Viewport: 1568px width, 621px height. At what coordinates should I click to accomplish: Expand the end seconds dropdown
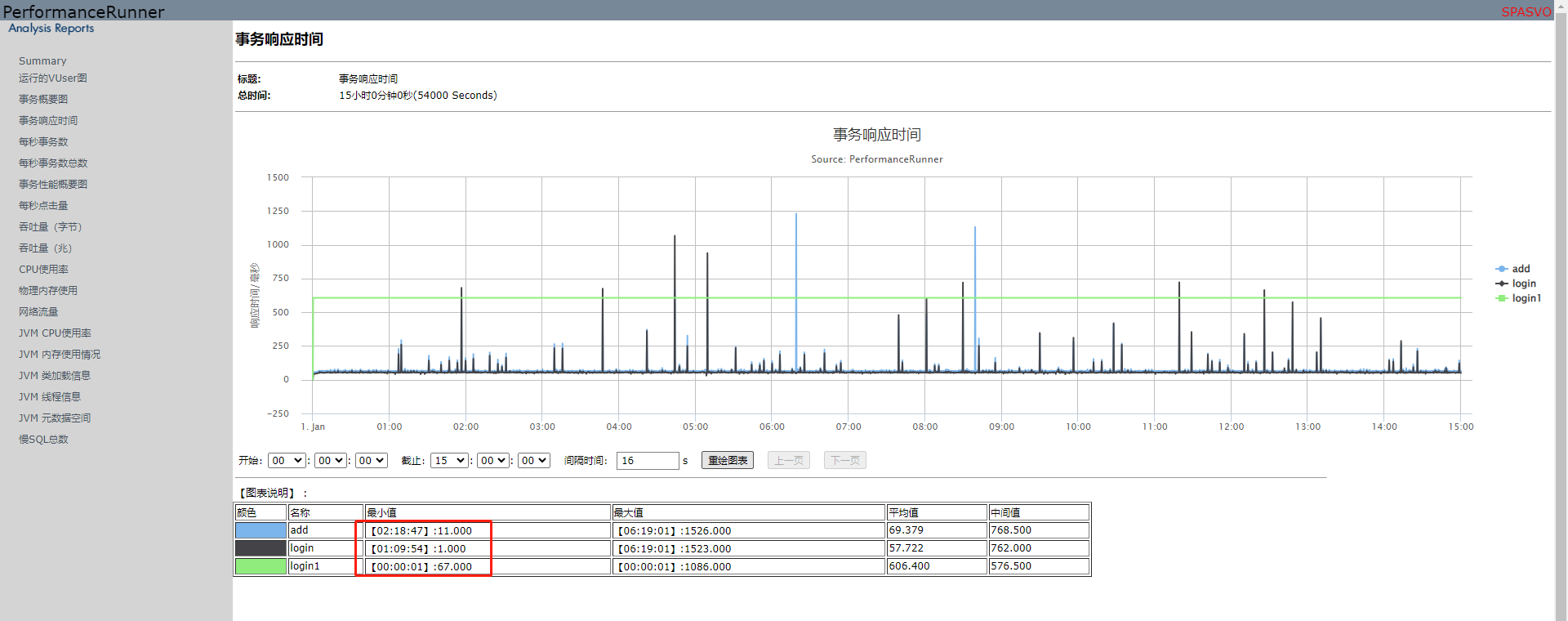coord(534,461)
